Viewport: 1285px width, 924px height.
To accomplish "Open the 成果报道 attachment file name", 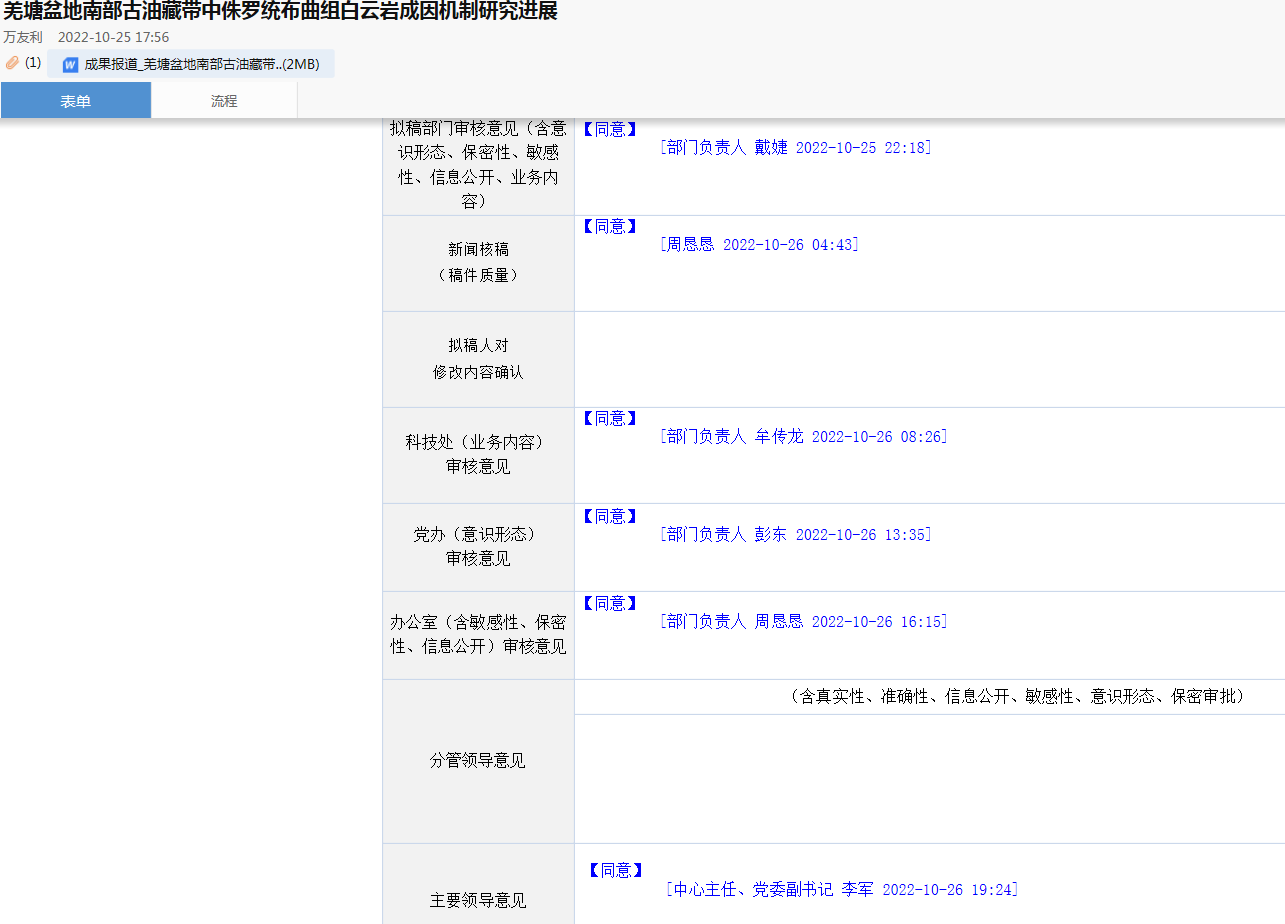I will tap(200, 65).
